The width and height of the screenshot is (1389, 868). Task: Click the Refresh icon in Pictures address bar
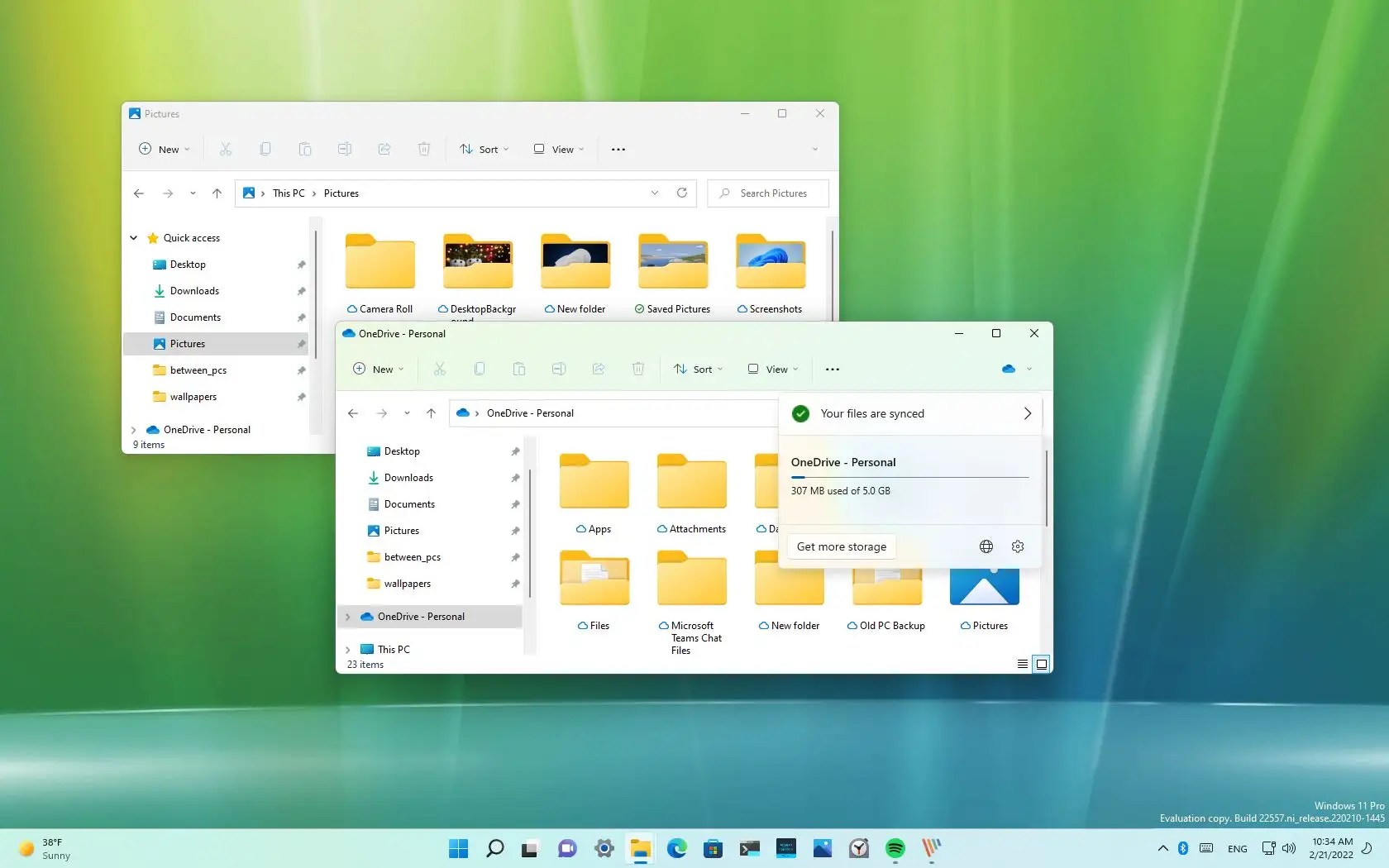pyautogui.click(x=681, y=193)
